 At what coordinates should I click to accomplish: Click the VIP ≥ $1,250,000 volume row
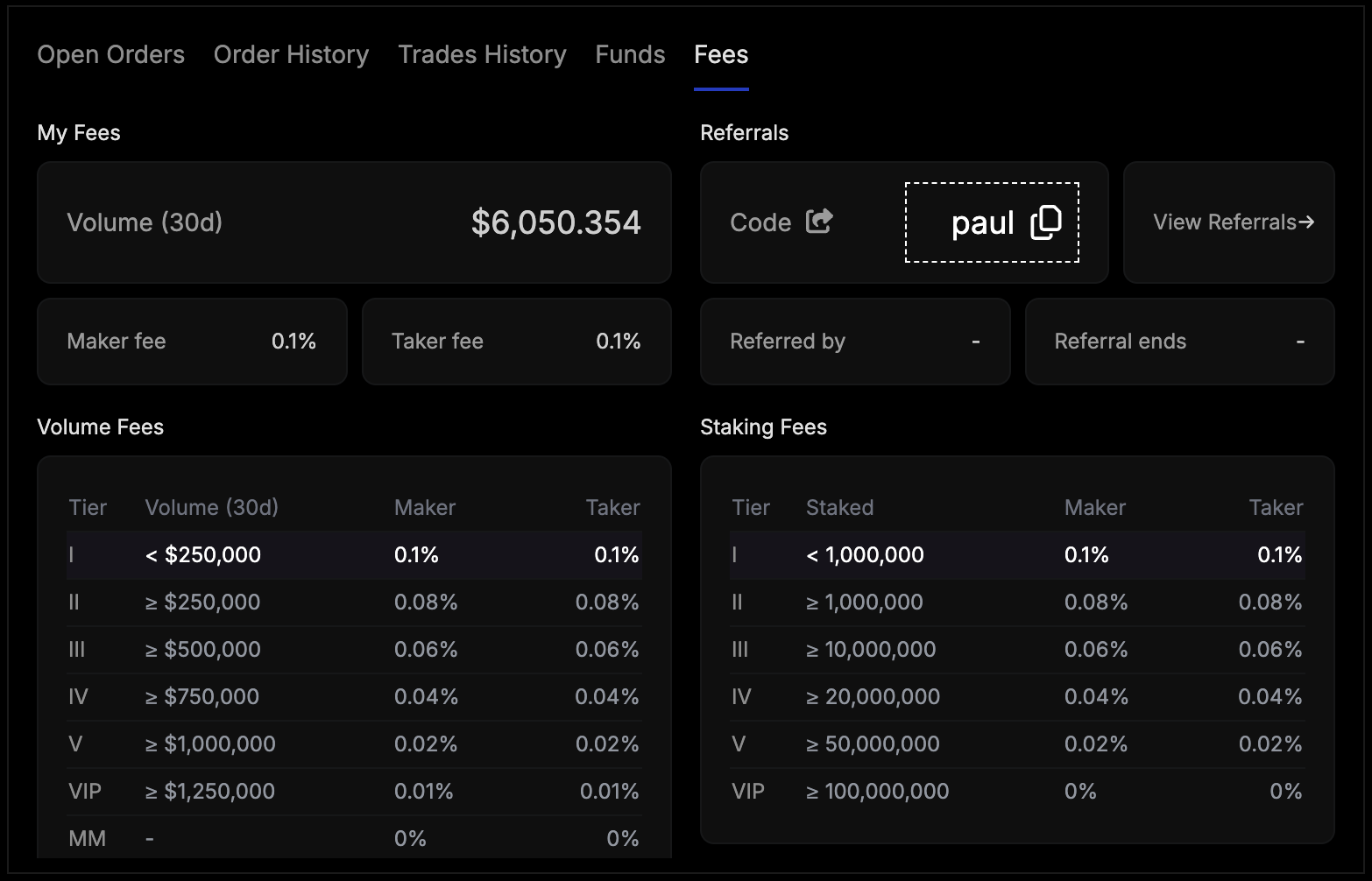click(x=354, y=792)
